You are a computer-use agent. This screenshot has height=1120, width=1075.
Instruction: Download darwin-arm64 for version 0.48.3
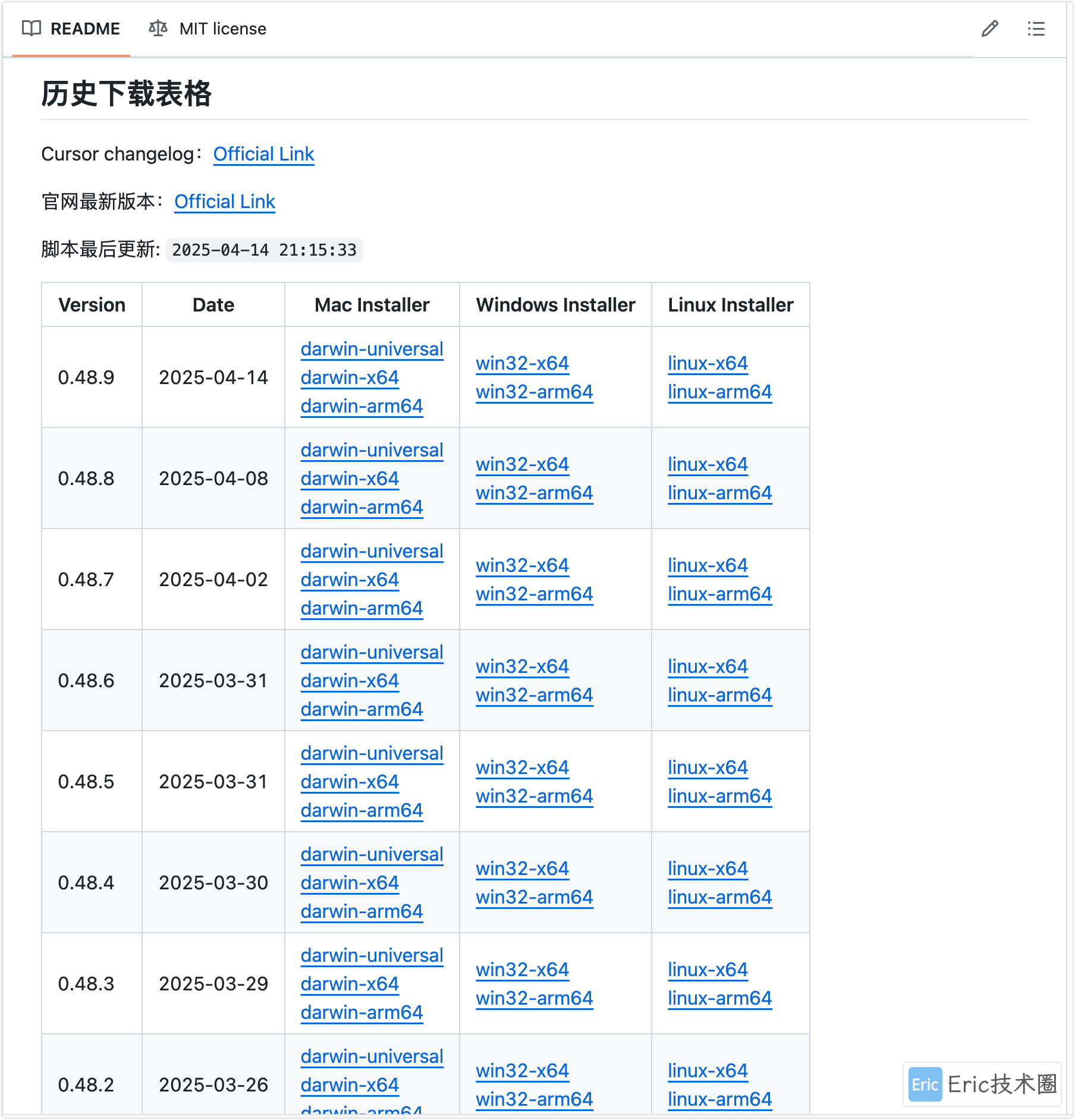362,1012
